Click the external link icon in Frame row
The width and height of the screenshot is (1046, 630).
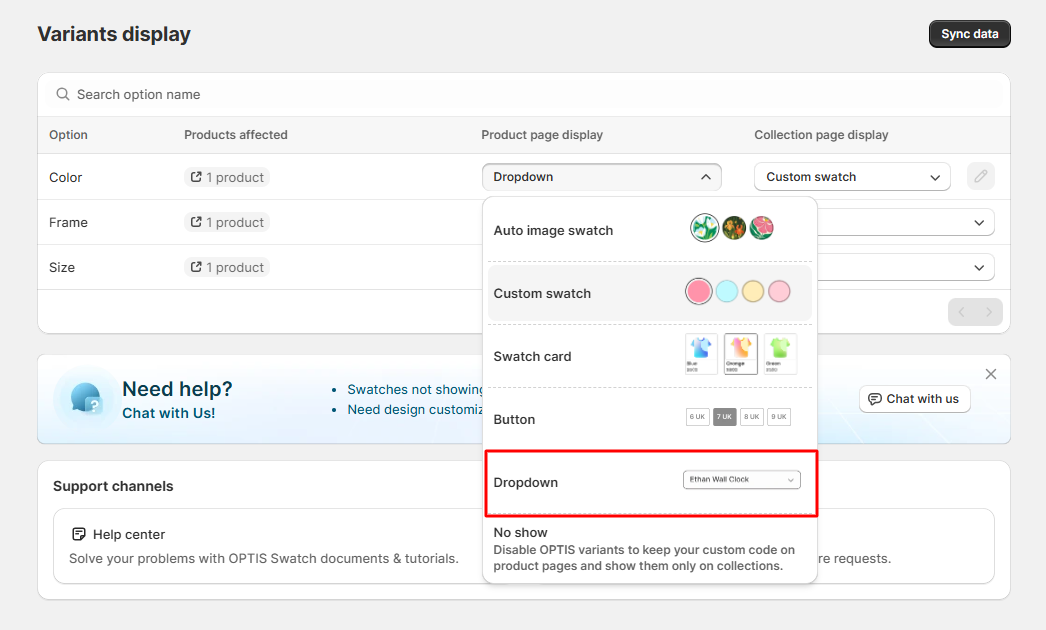coord(196,222)
